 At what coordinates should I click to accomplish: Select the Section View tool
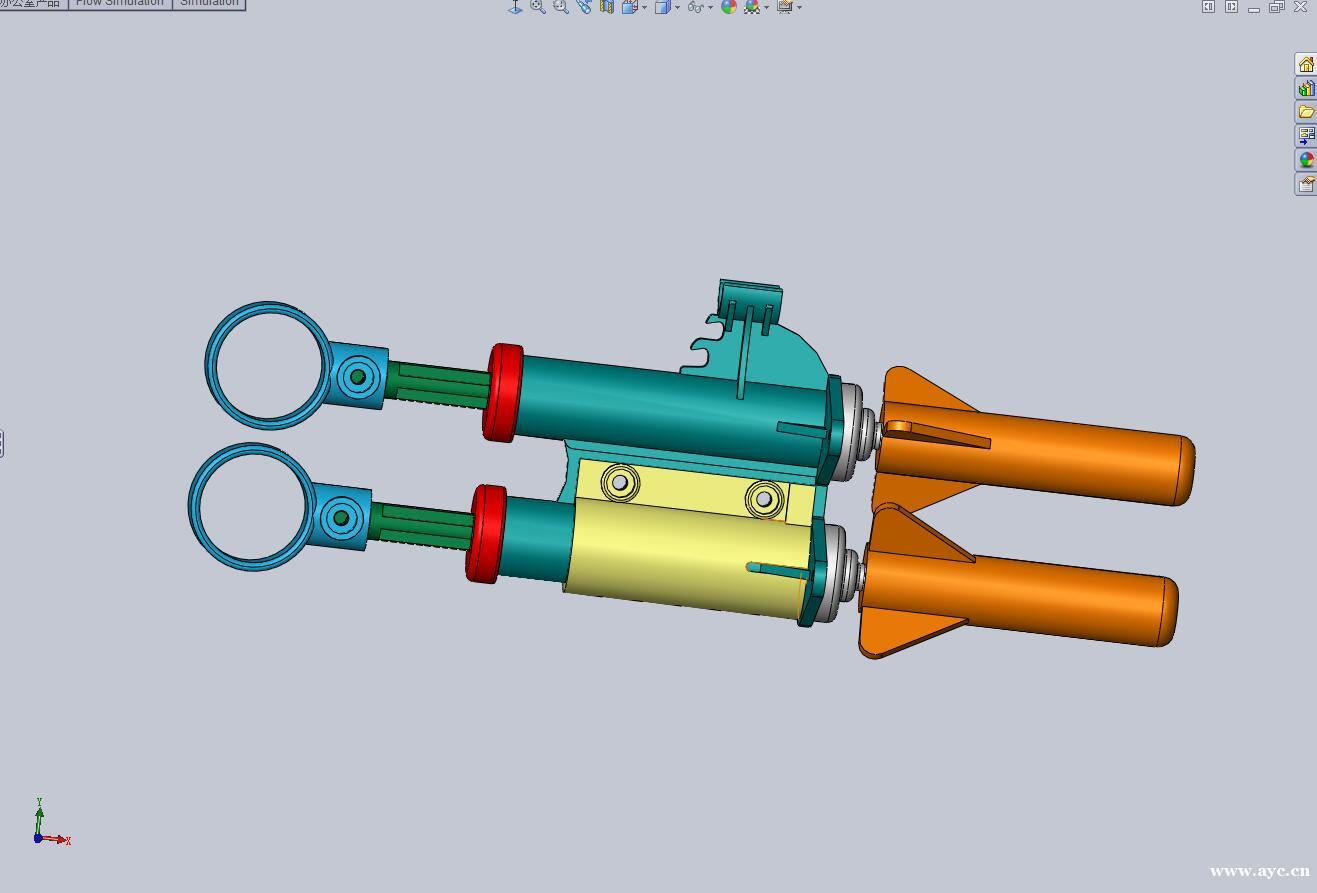(607, 7)
